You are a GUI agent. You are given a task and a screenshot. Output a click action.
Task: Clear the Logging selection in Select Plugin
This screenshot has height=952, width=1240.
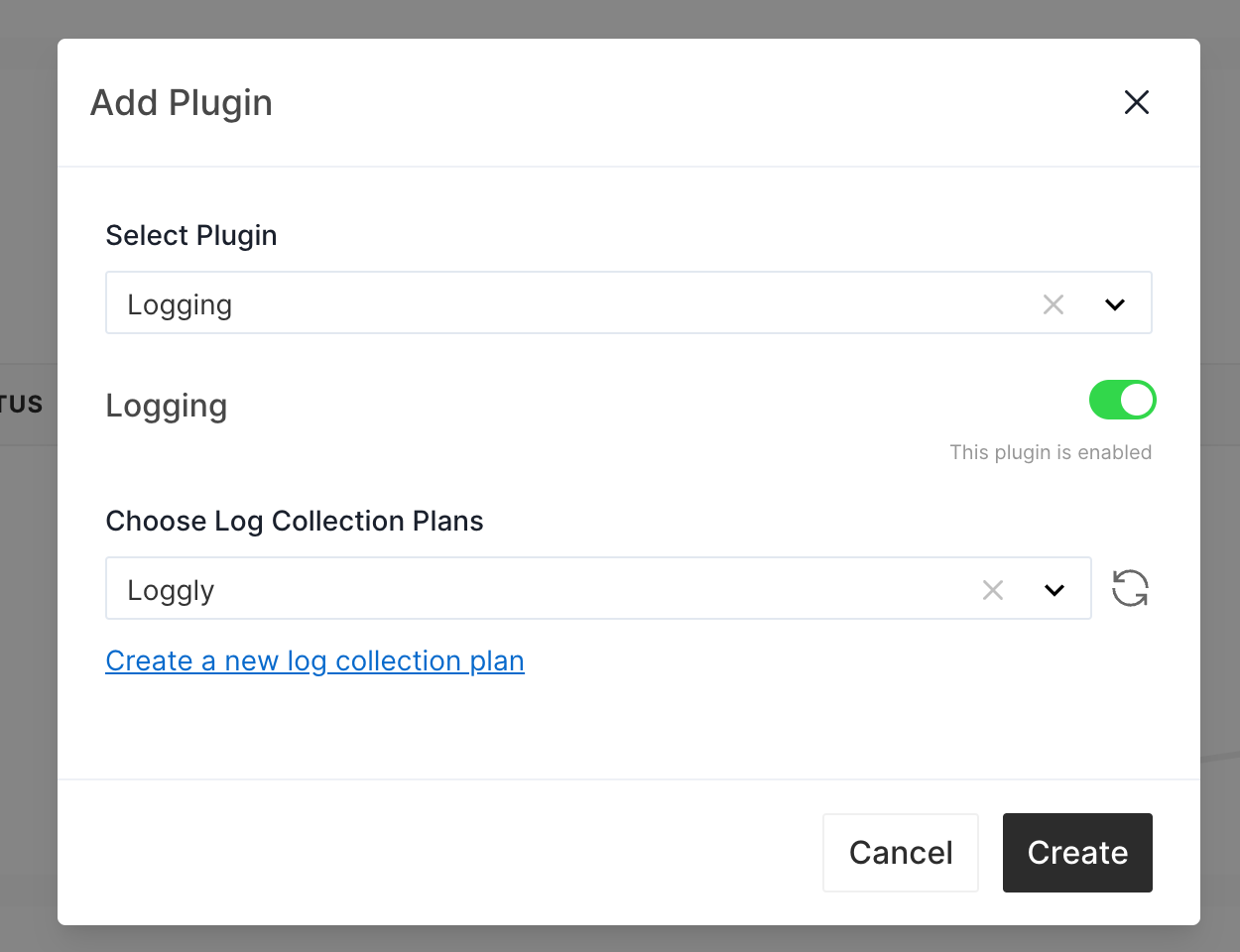coord(1054,304)
